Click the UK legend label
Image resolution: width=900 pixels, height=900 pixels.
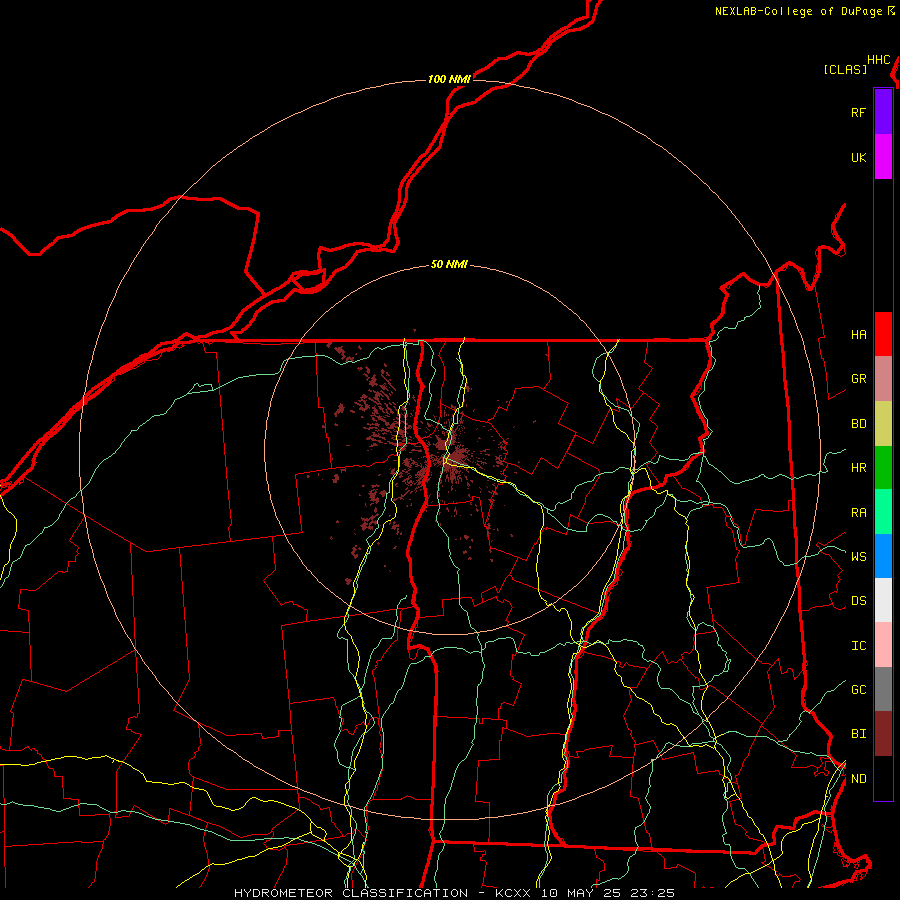858,158
